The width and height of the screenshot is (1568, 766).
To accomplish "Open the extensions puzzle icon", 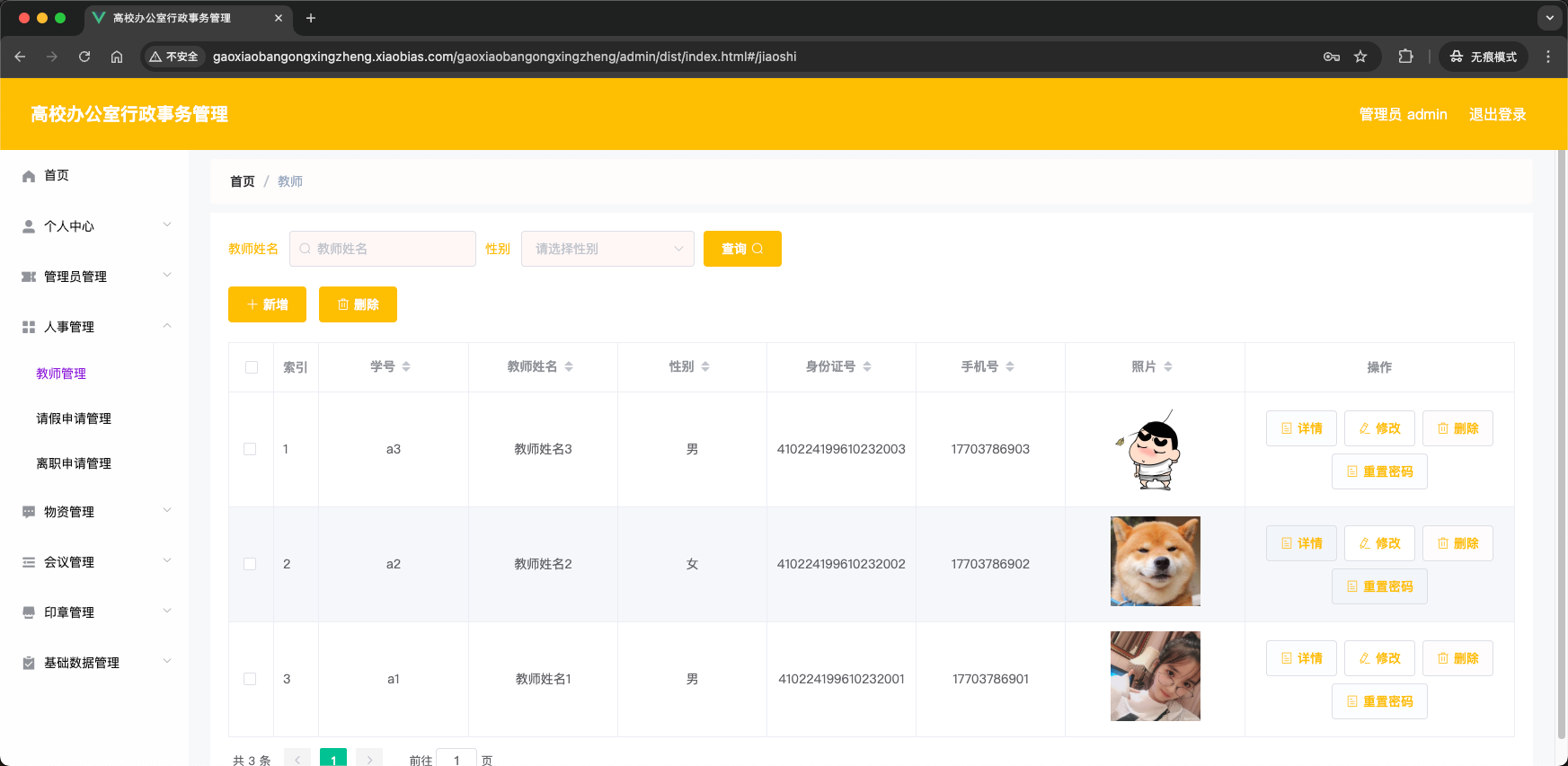I will pos(1405,57).
